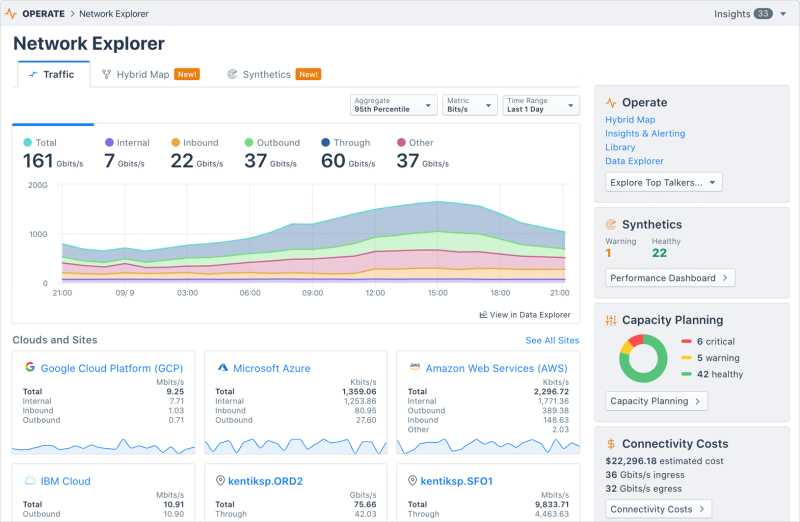Click the GCP traffic sparkline chart
This screenshot has height=522, width=800.
click(104, 446)
